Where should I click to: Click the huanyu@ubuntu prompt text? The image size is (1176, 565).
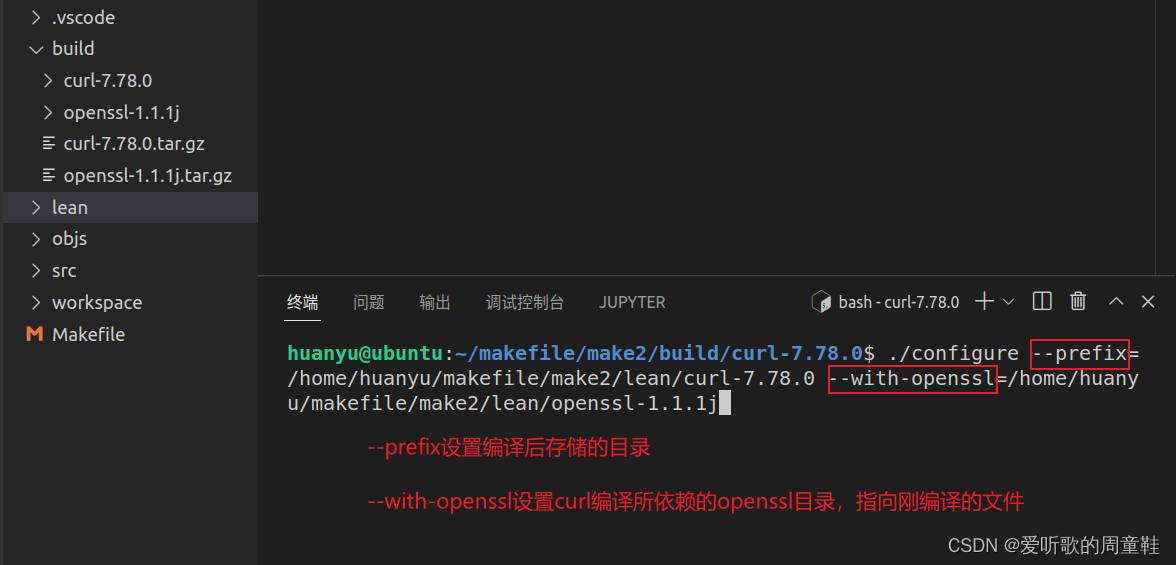pos(365,353)
